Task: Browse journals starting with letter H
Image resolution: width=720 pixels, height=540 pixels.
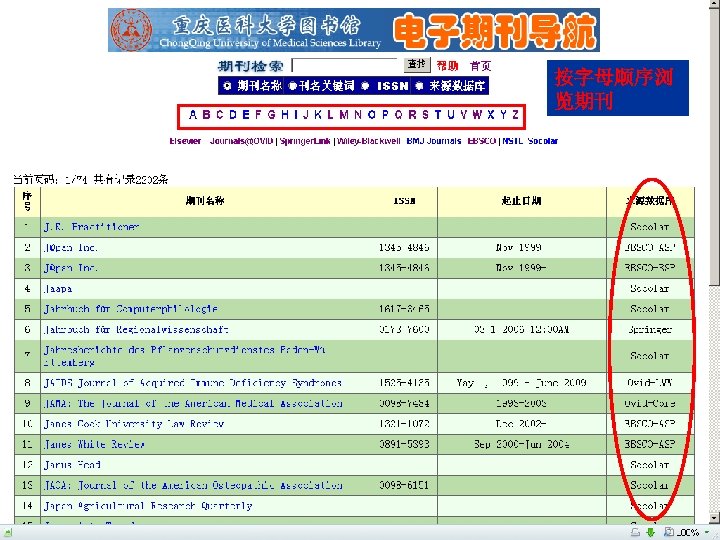Action: coord(285,115)
